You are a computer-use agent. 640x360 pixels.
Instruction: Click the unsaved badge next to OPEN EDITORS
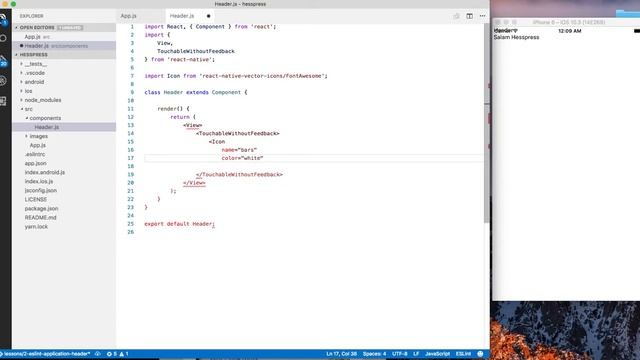click(x=70, y=28)
